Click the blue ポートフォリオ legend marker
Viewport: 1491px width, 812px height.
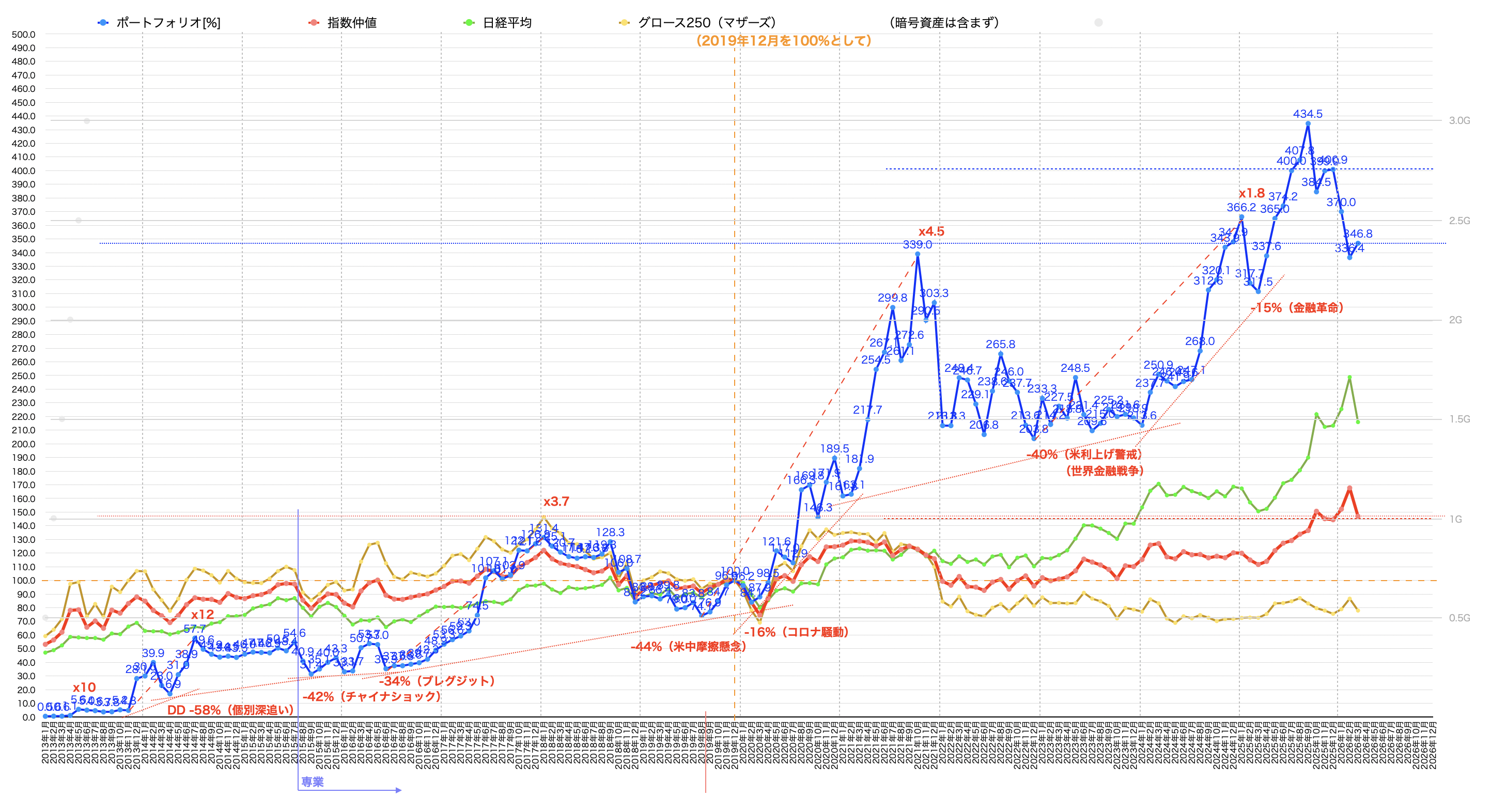tap(103, 23)
